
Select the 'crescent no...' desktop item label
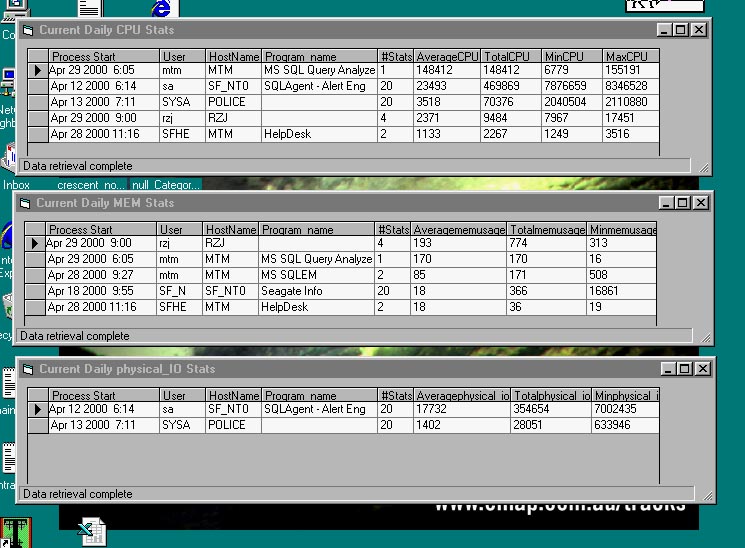91,185
